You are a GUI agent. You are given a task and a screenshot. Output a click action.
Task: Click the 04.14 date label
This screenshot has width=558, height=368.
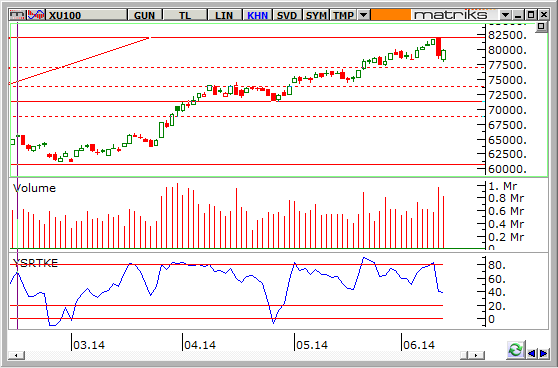(200, 345)
